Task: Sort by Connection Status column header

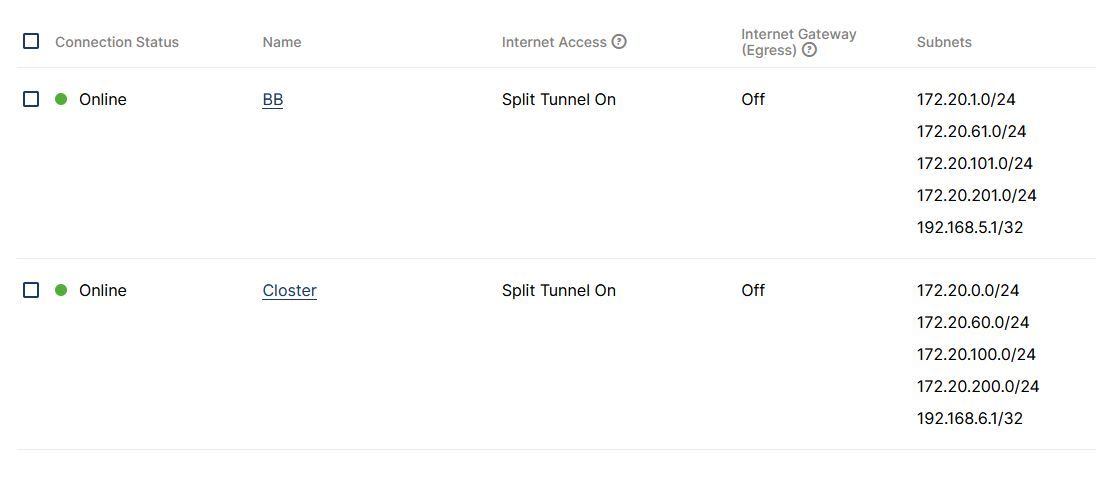Action: [117, 42]
